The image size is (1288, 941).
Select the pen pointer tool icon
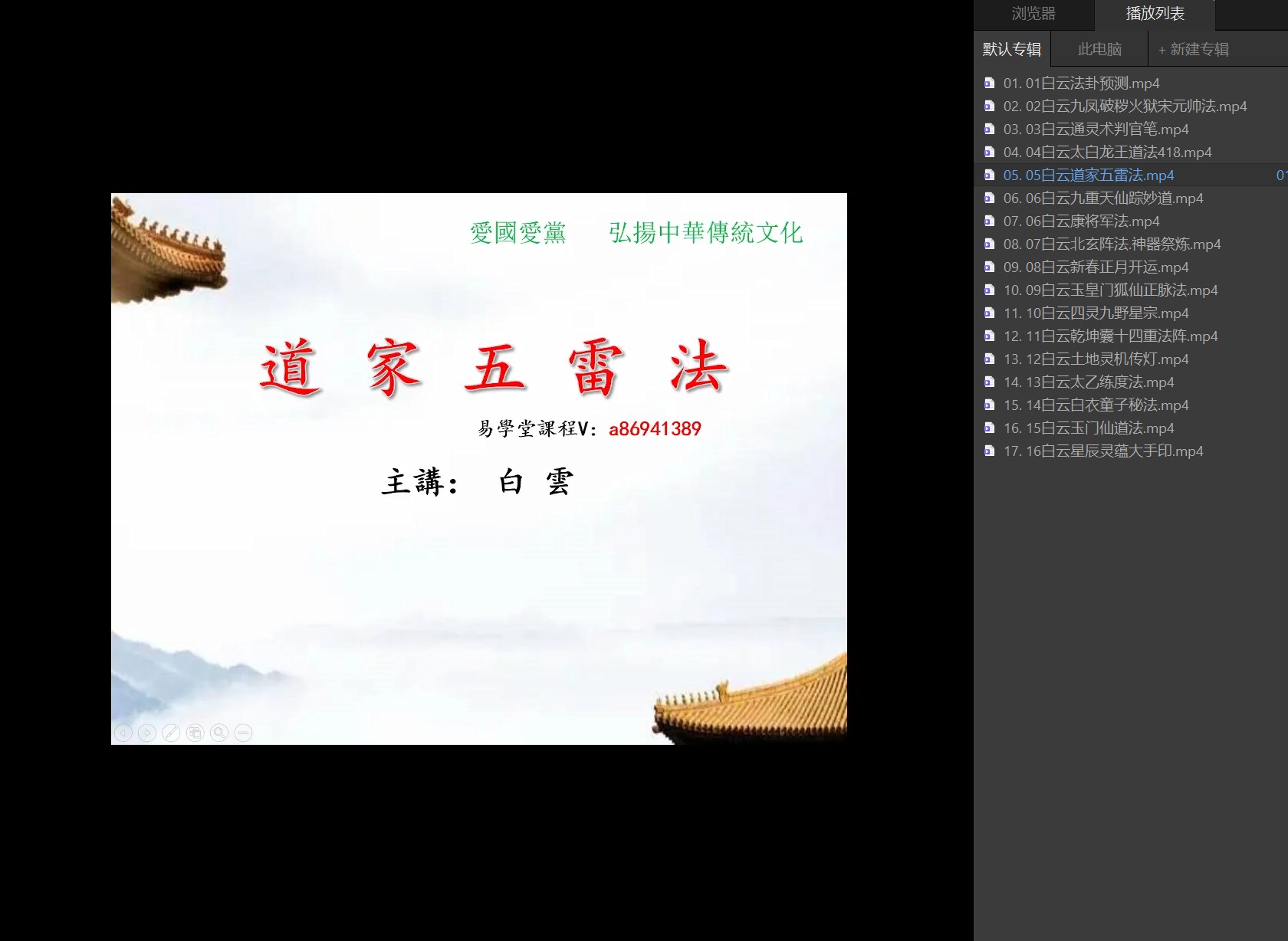(x=171, y=733)
